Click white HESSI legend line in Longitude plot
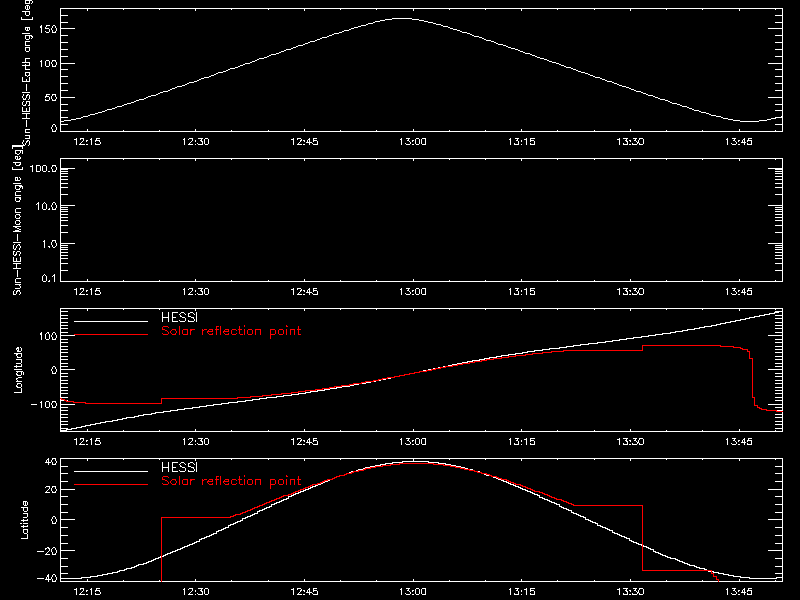This screenshot has width=800, height=600. (111, 321)
